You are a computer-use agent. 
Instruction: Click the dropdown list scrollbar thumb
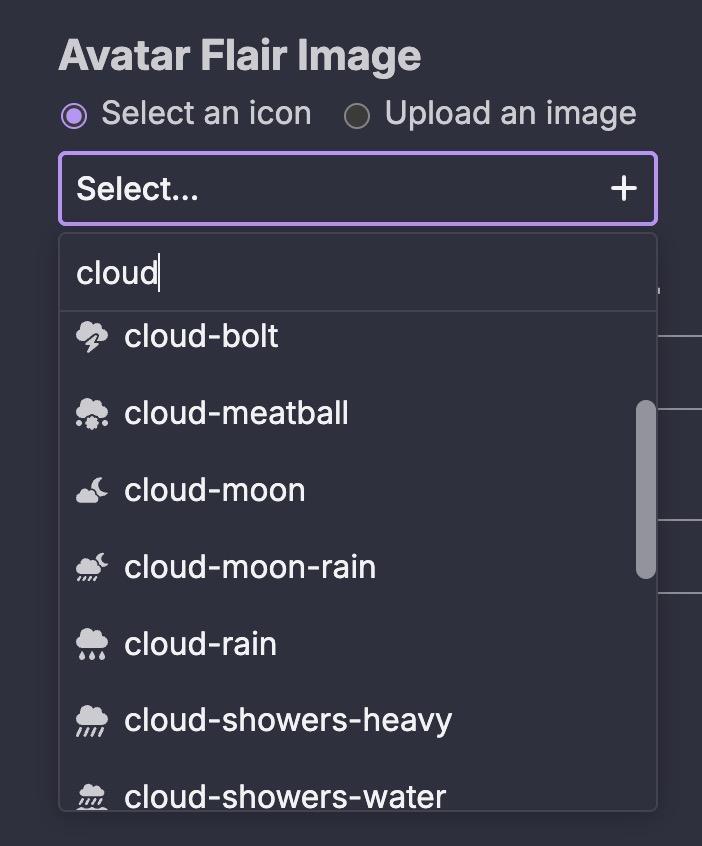click(646, 488)
